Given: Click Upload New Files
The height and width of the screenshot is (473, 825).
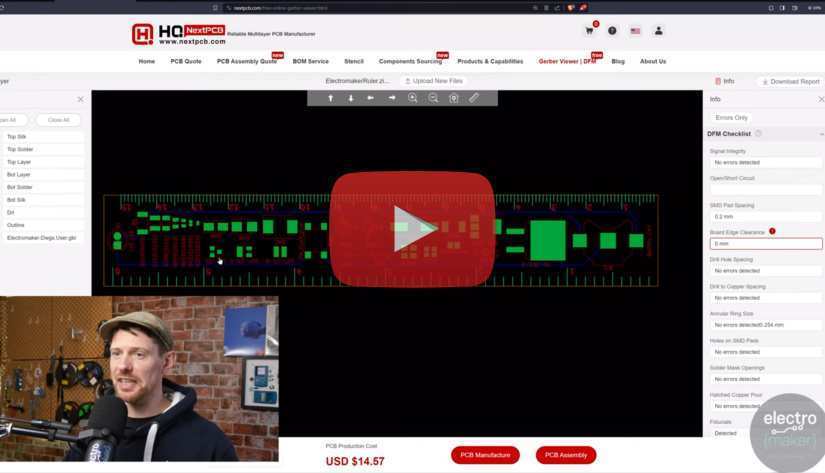Looking at the screenshot, I should click(x=434, y=81).
